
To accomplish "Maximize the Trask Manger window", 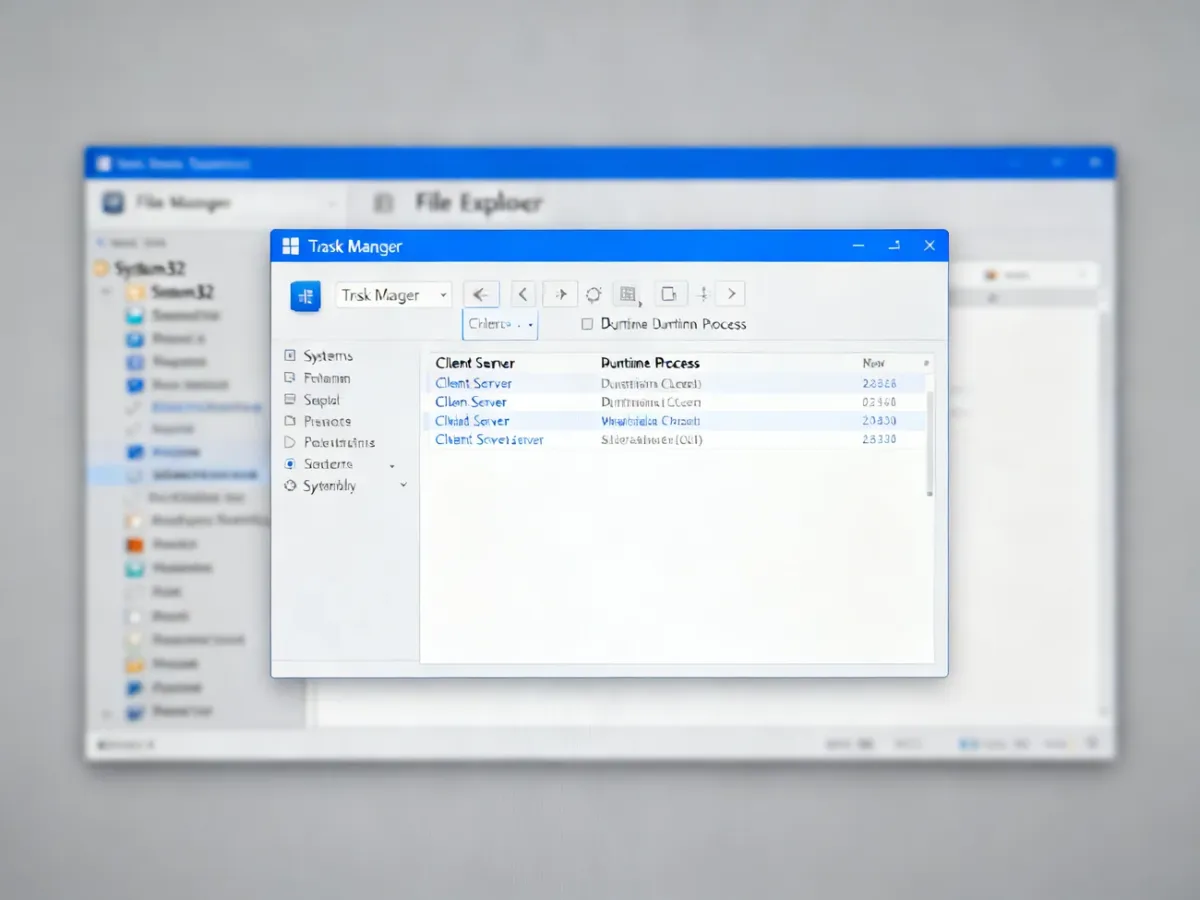I will tap(894, 246).
